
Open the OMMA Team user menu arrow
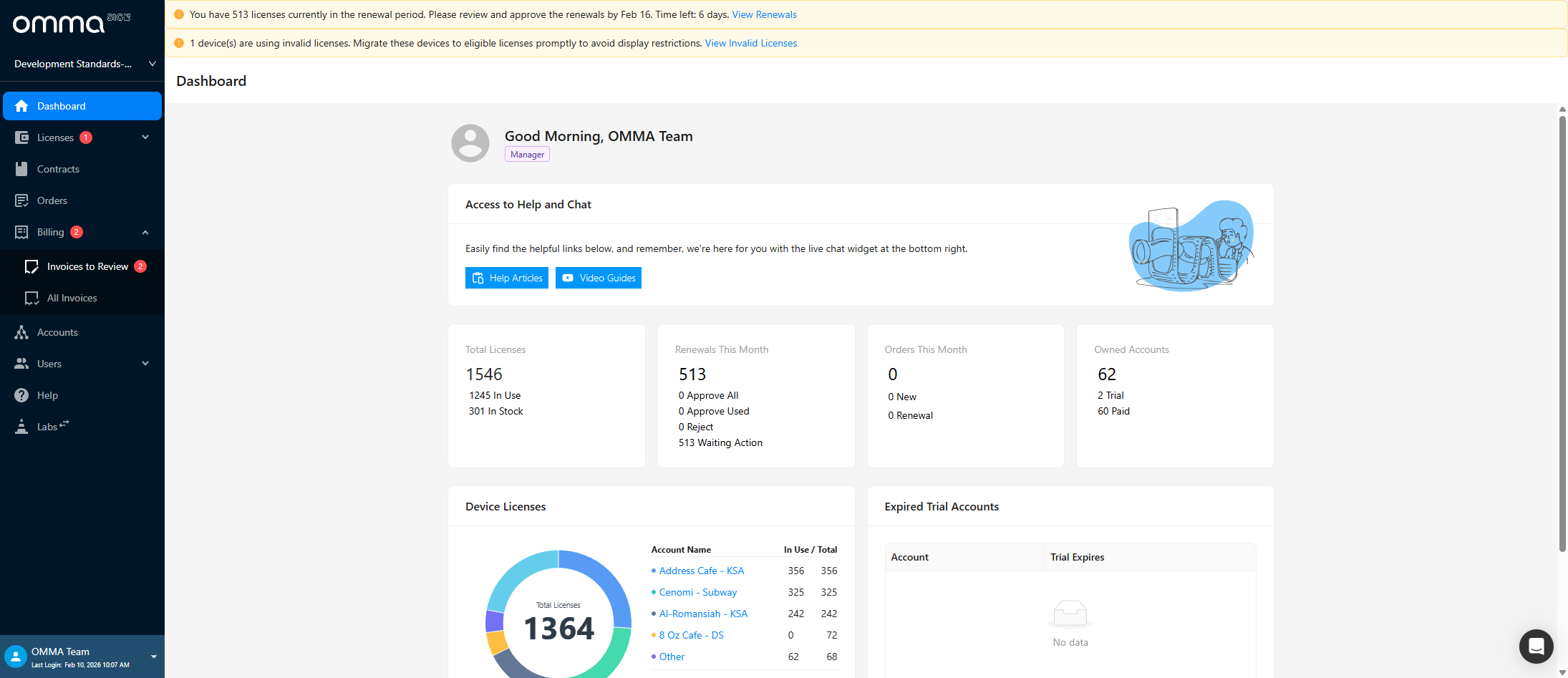point(153,657)
